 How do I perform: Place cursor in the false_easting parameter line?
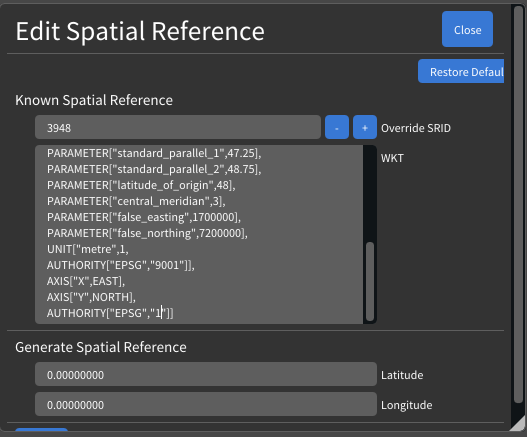pyautogui.click(x=144, y=217)
